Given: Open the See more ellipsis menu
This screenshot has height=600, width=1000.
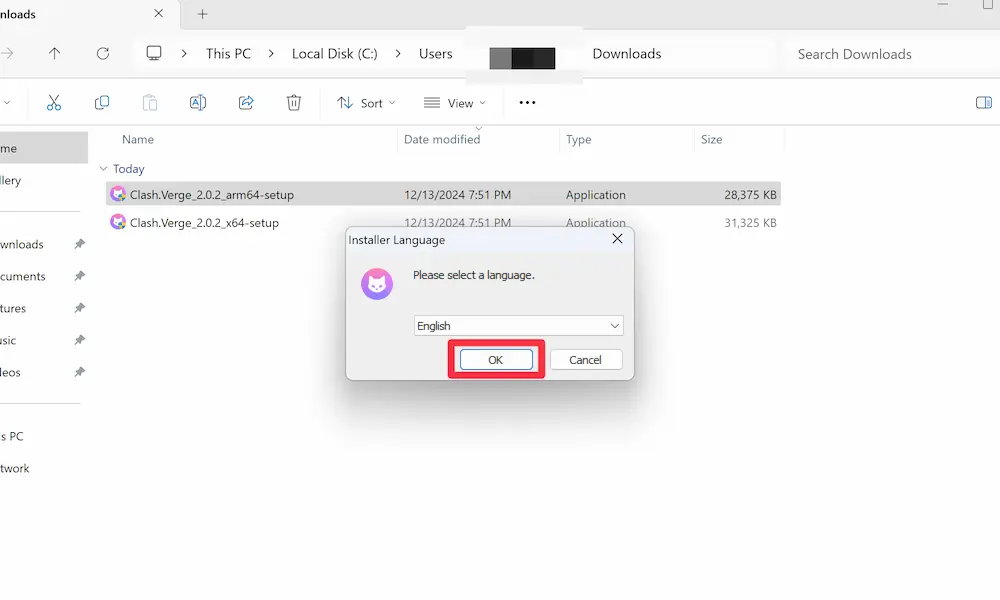Looking at the screenshot, I should 527,103.
